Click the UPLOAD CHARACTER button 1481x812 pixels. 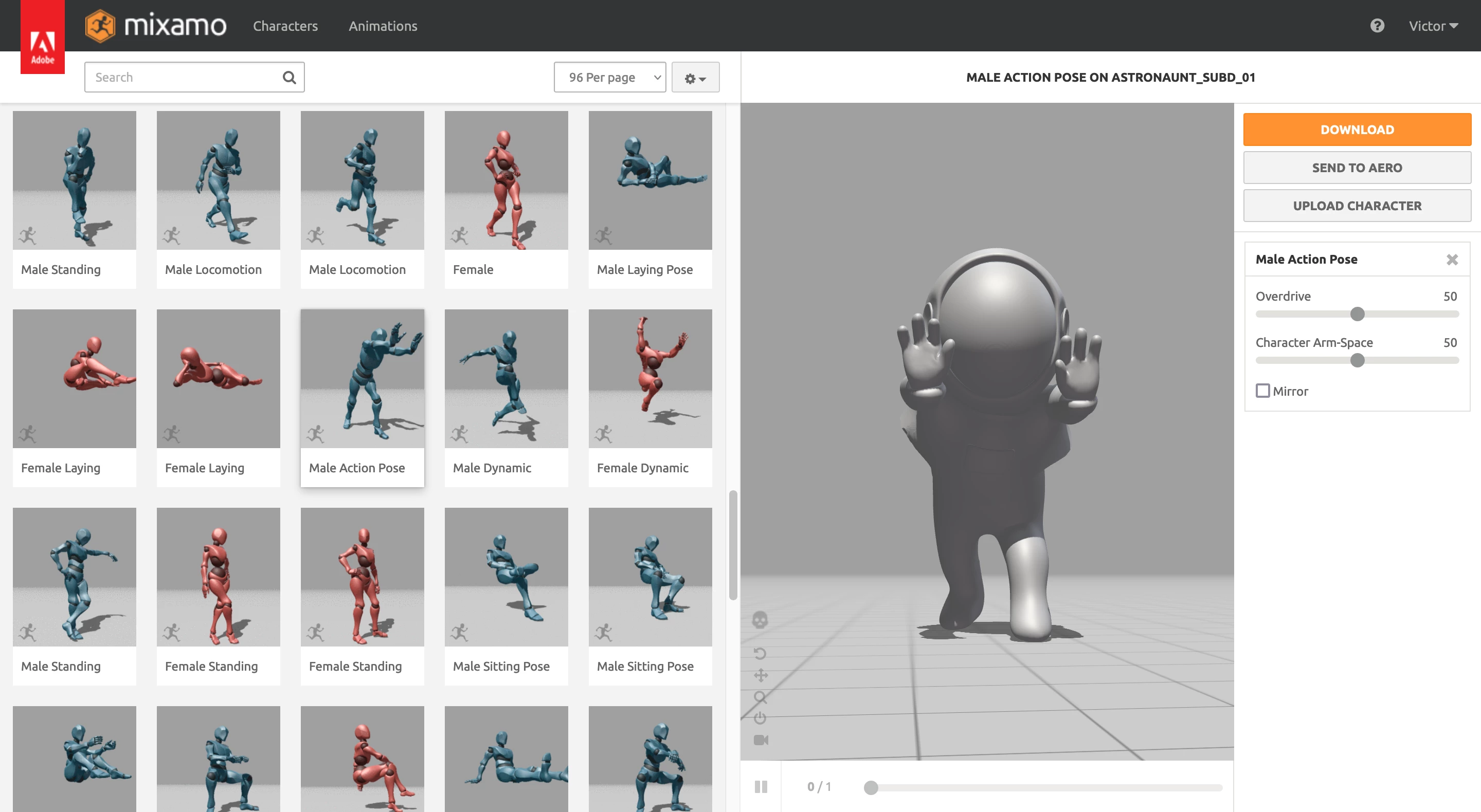[1357, 206]
